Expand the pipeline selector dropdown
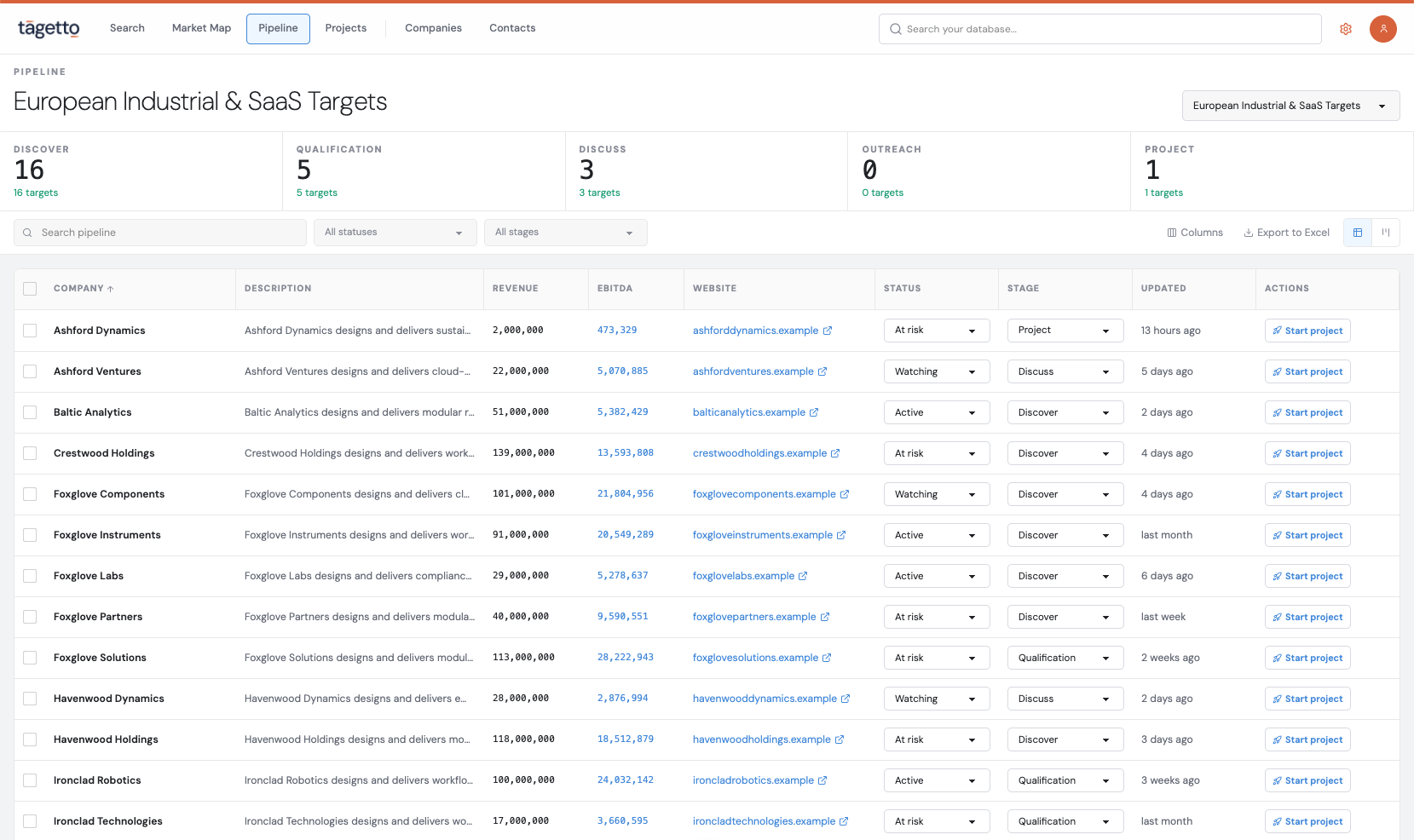Viewport: 1414px width, 840px height. pyautogui.click(x=1290, y=106)
